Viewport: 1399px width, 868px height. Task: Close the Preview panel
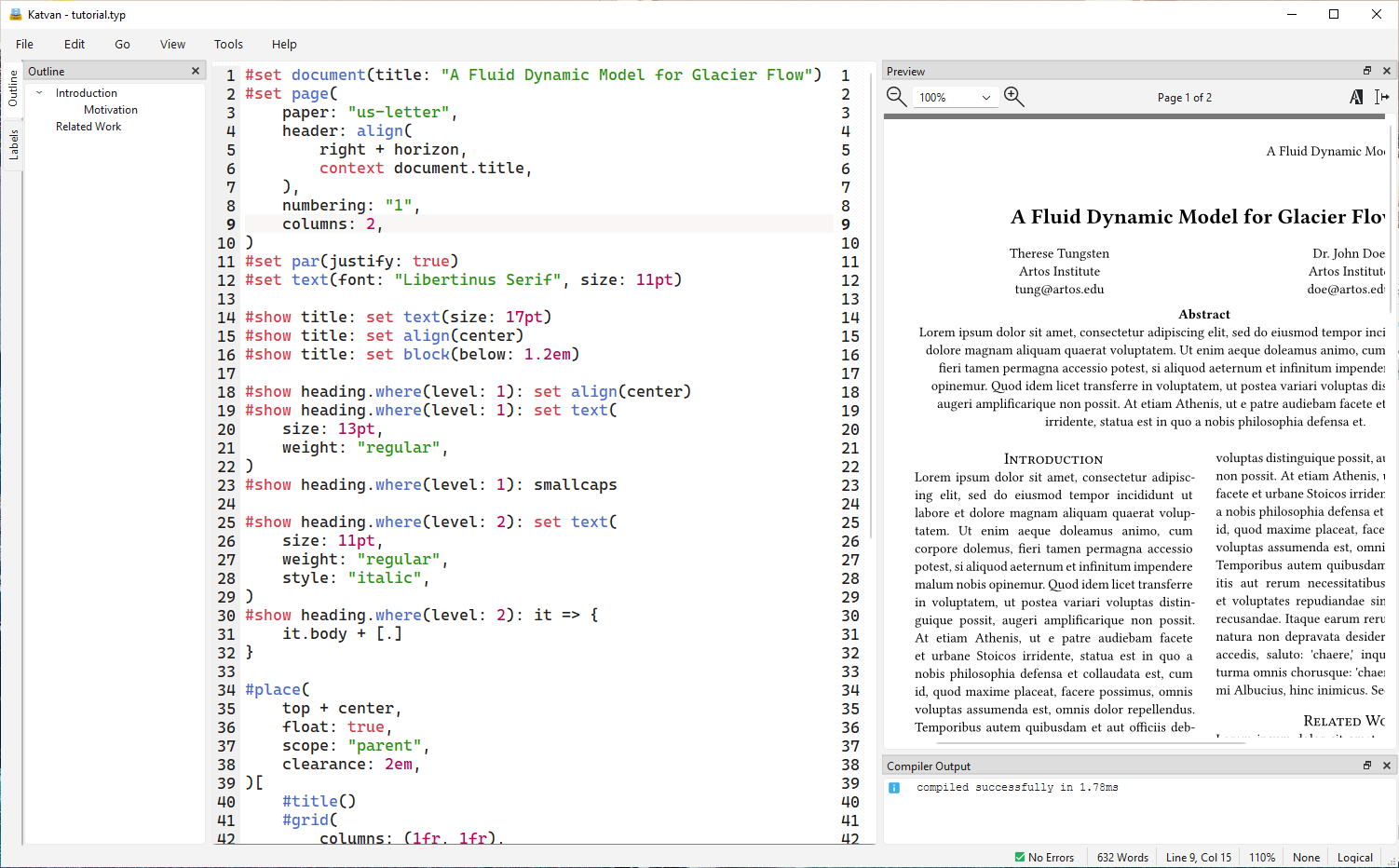(1386, 71)
